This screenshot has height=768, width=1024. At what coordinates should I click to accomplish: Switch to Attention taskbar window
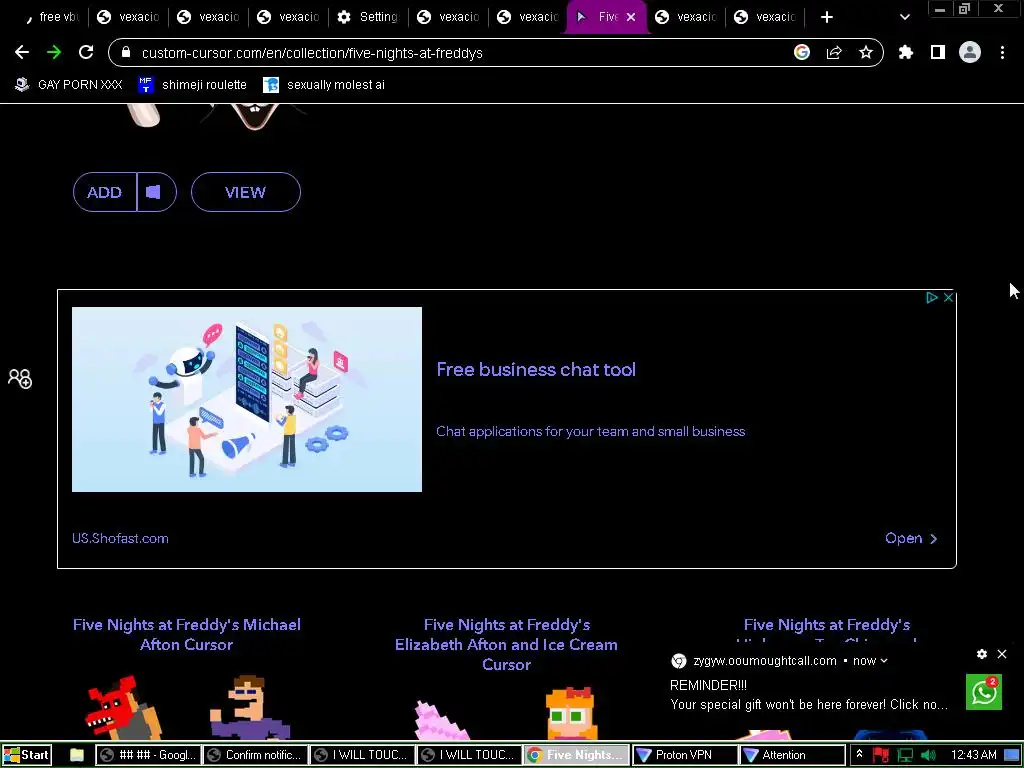(792, 755)
